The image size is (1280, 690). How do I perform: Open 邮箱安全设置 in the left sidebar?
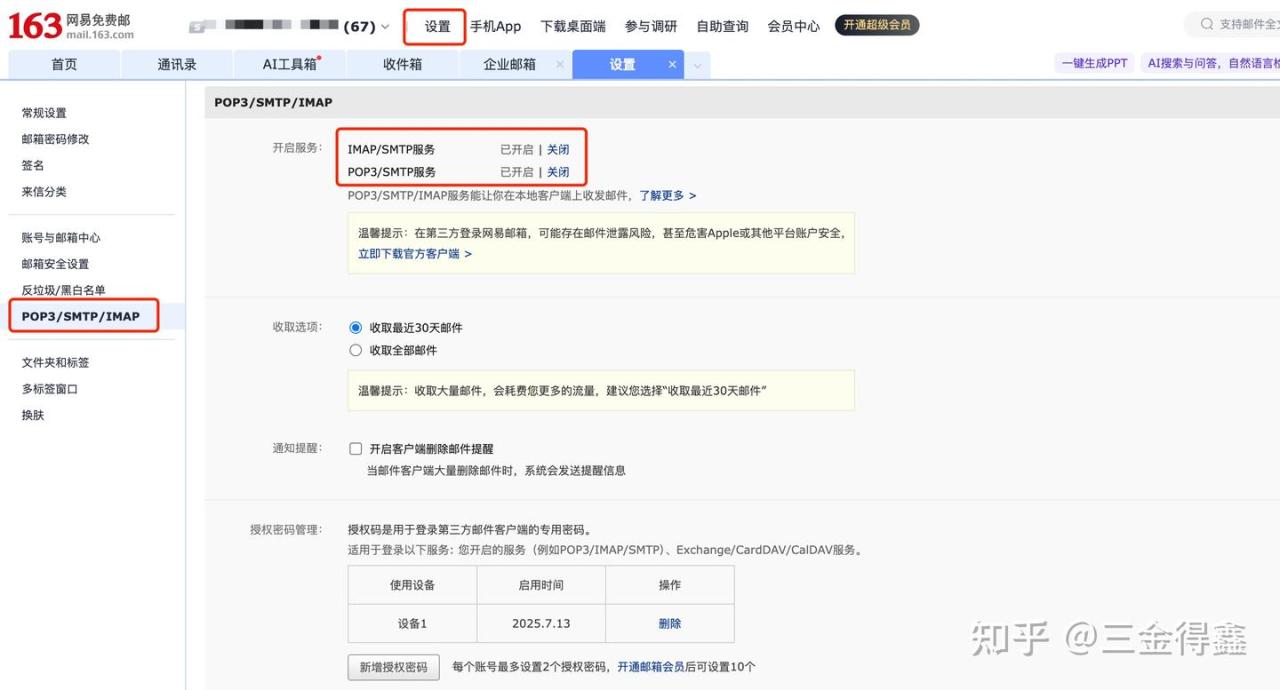55,264
